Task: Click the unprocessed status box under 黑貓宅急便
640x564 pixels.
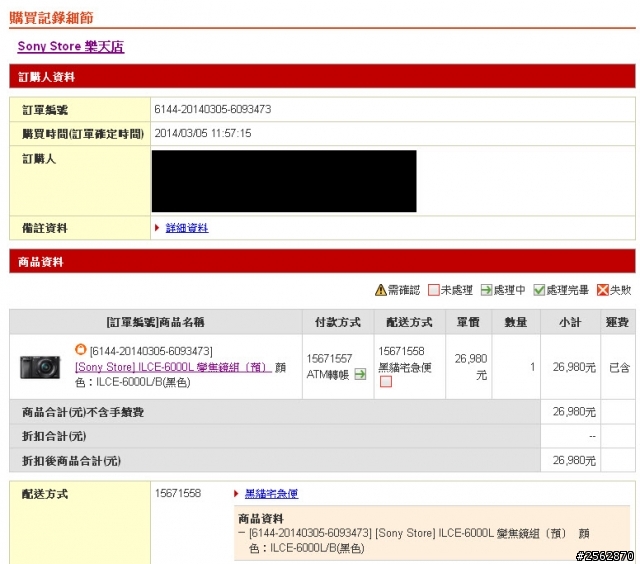Action: click(386, 382)
